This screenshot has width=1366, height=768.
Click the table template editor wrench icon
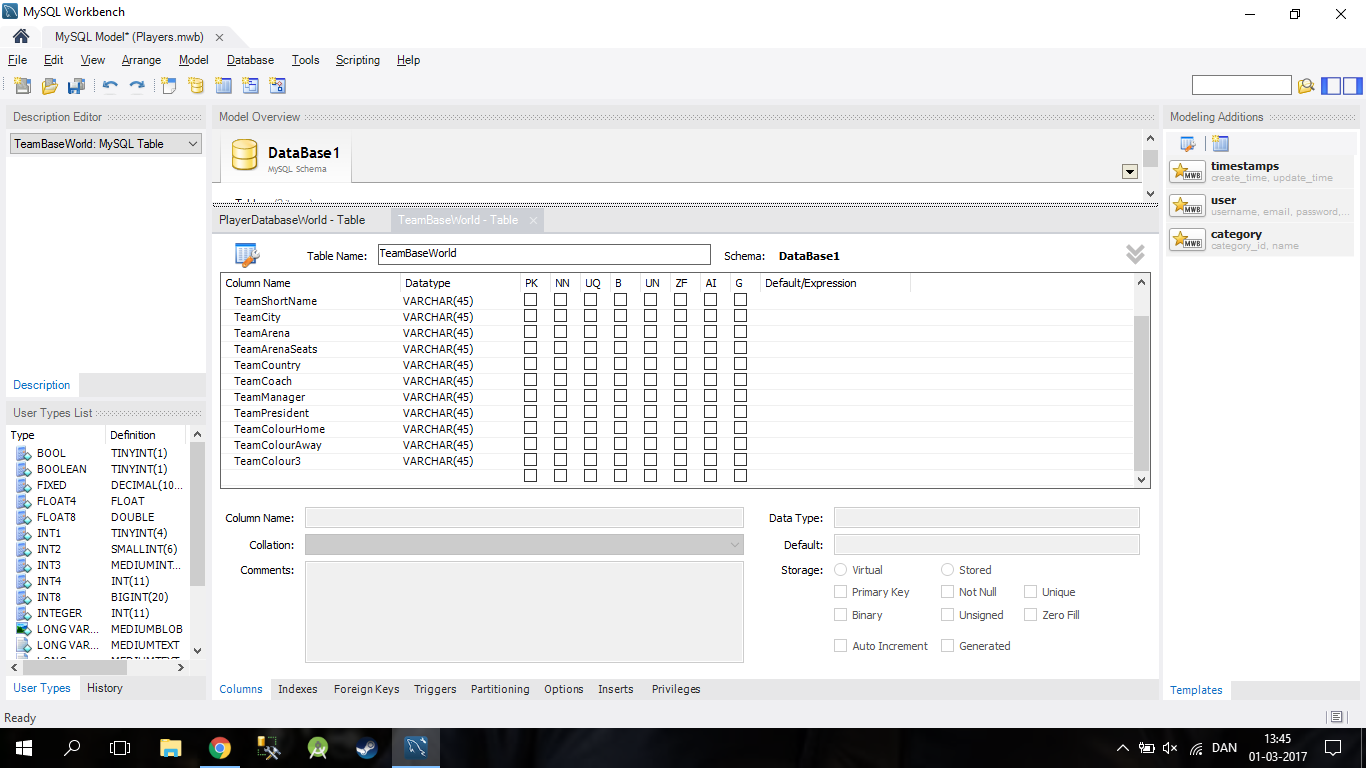pyautogui.click(x=1188, y=143)
